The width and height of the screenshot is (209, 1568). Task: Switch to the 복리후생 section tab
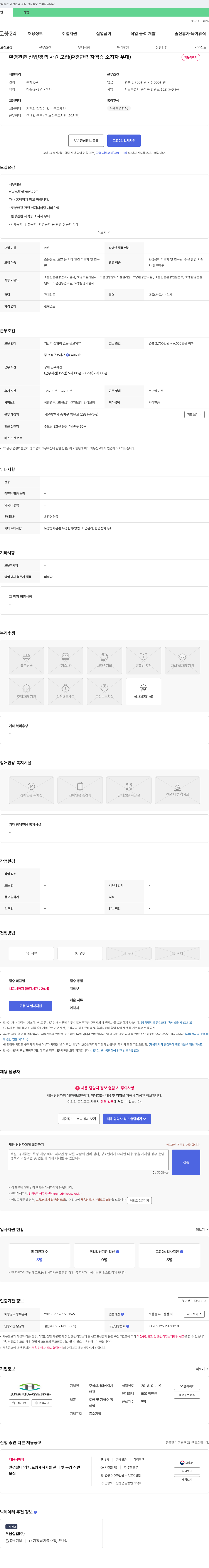(x=123, y=48)
